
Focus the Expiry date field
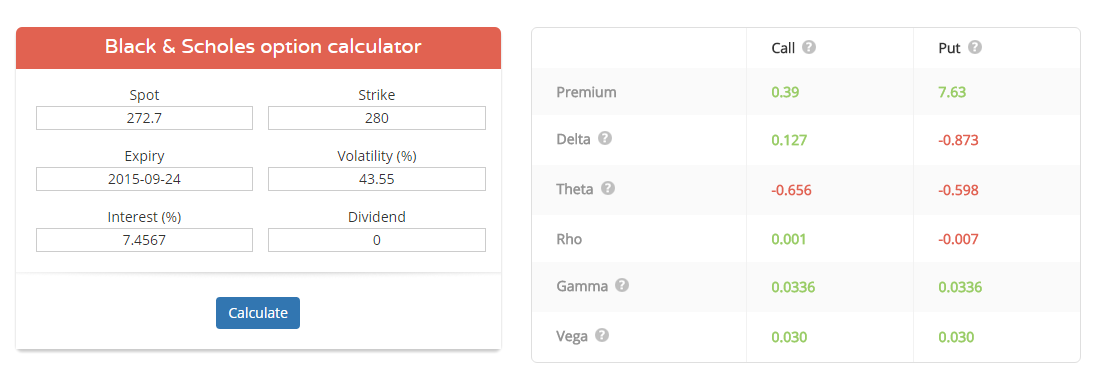[x=144, y=179]
